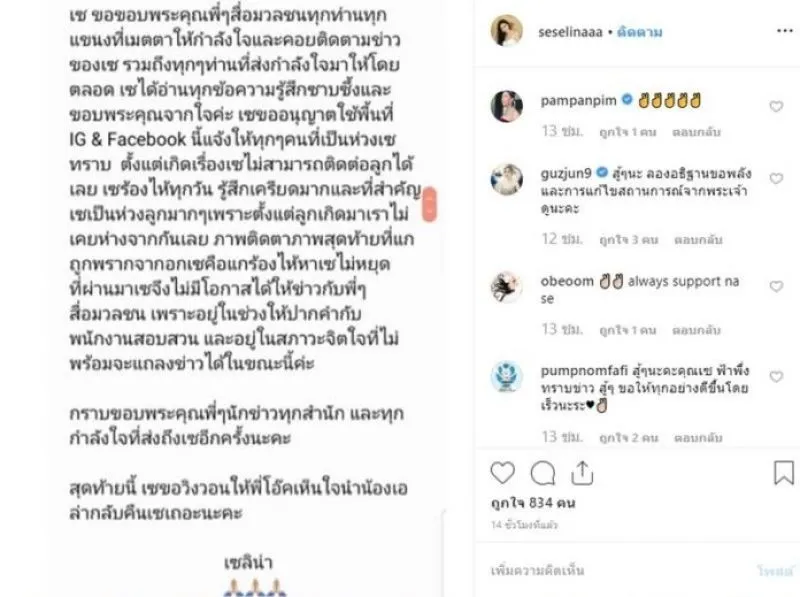The width and height of the screenshot is (800, 597).
Task: Open pampanpim's profile avatar
Action: point(506,106)
